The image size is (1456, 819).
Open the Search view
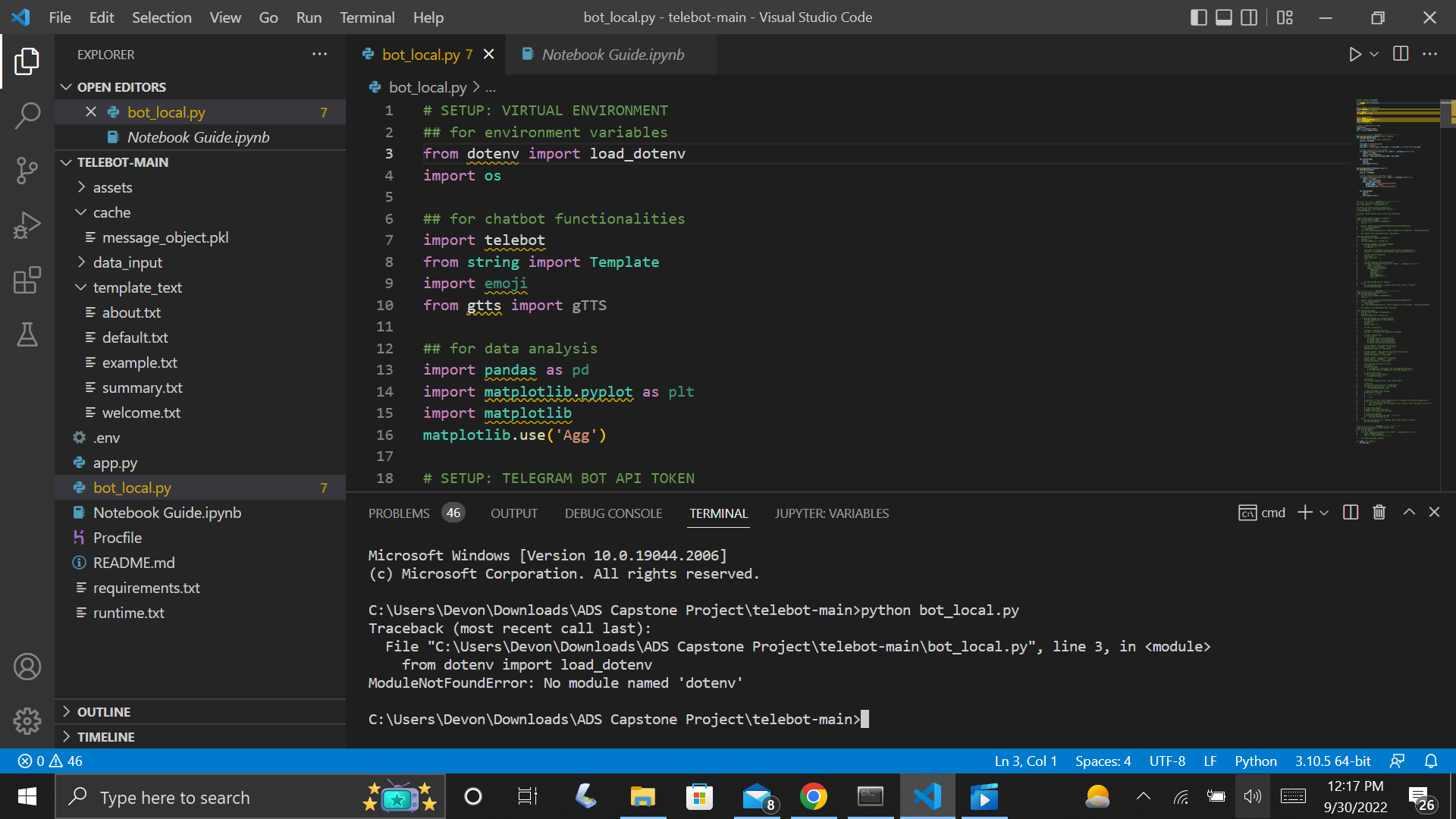28,115
